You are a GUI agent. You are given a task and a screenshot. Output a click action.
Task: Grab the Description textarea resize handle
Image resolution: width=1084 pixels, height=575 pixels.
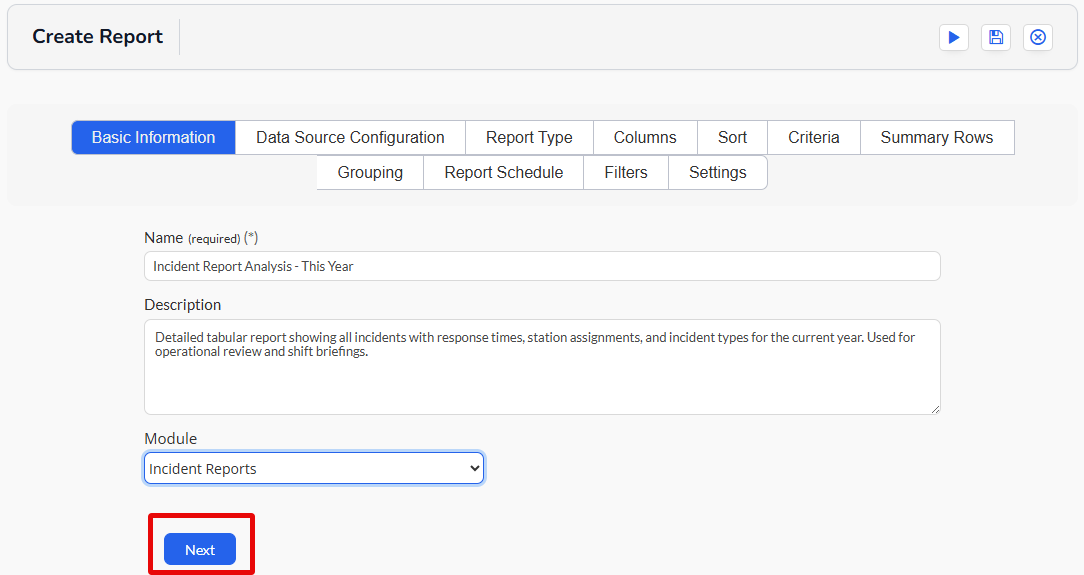[935, 409]
